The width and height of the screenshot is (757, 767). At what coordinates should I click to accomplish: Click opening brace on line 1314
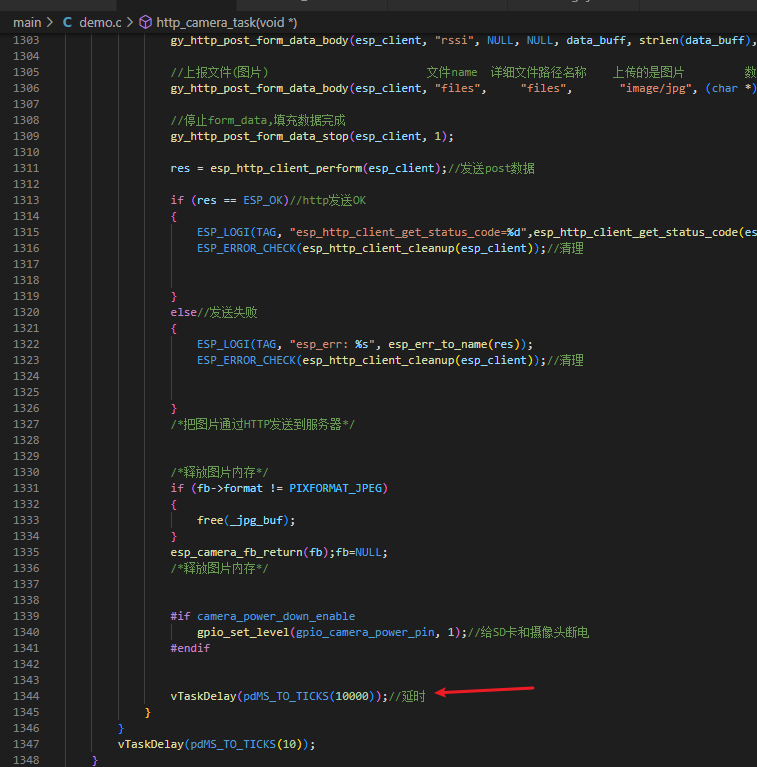coord(174,216)
